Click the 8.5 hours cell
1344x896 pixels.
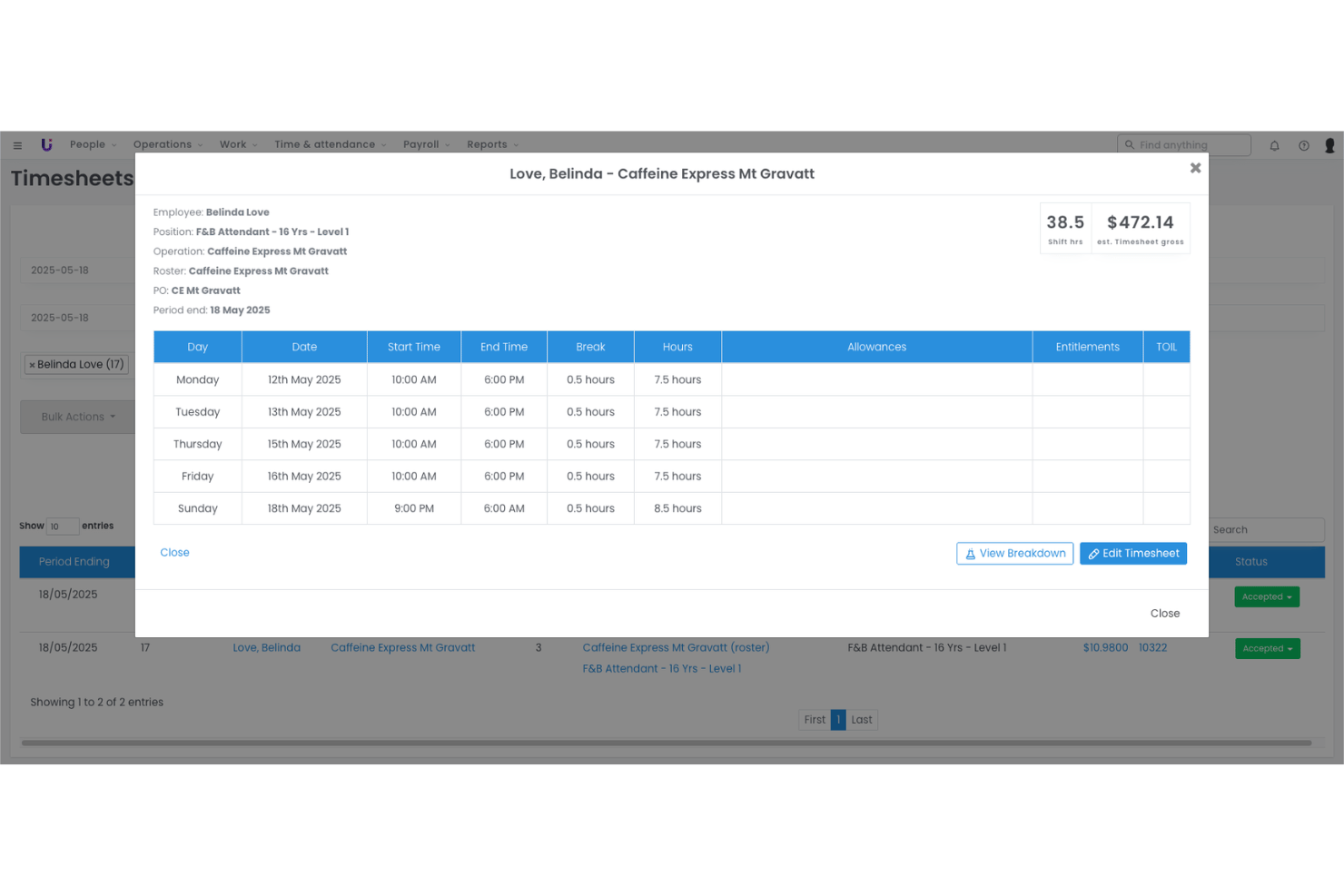point(677,508)
